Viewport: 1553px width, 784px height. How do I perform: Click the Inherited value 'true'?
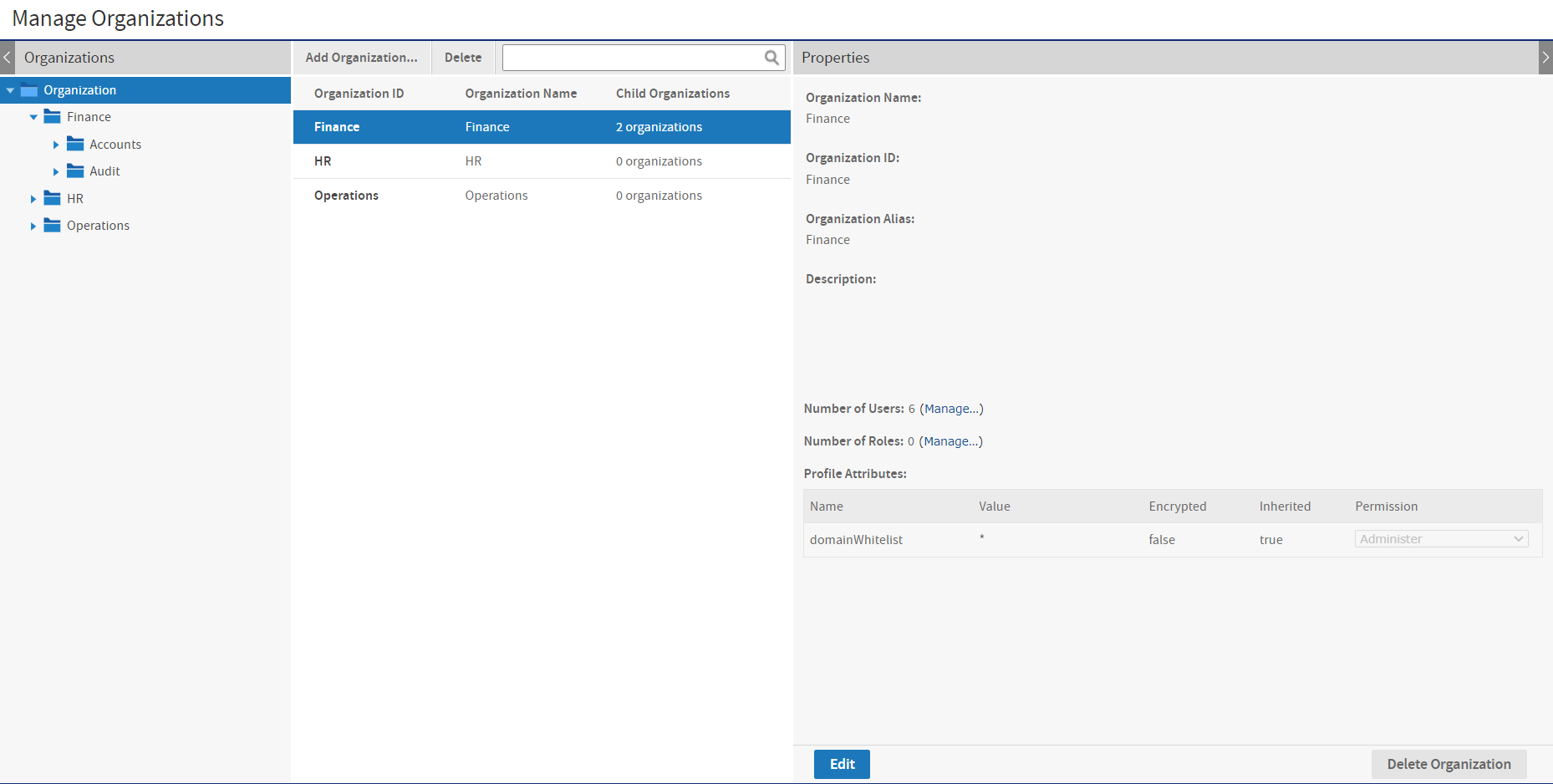(x=1270, y=540)
